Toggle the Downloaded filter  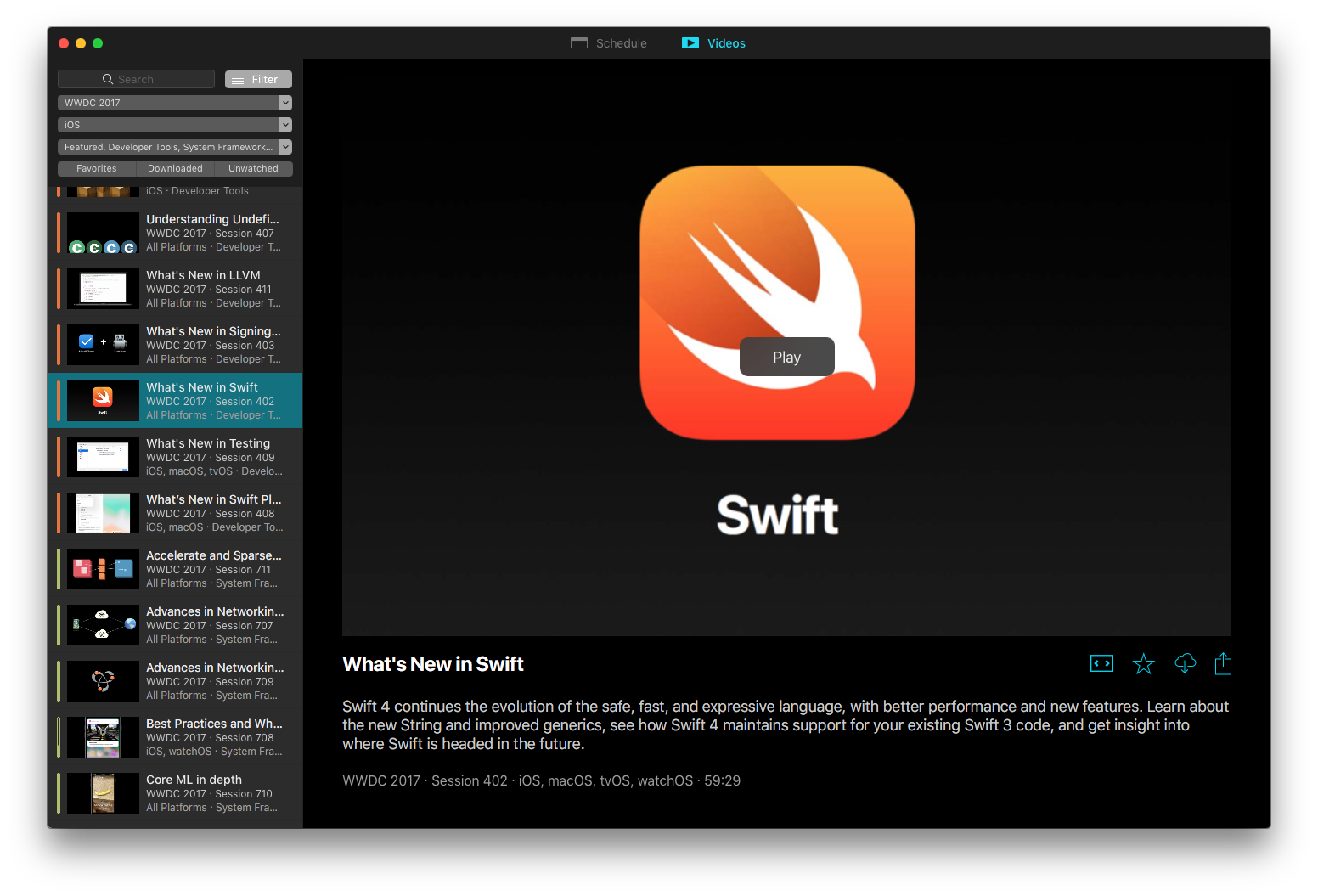coord(175,169)
